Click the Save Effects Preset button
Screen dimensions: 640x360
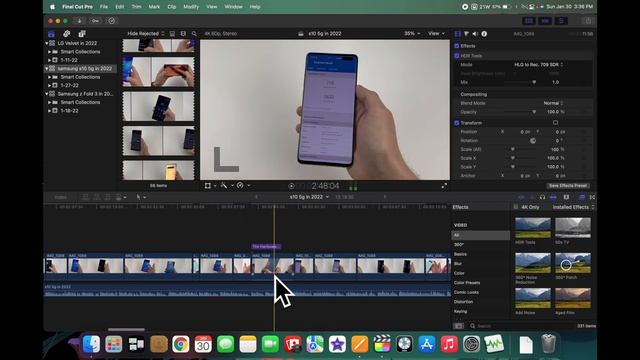pyautogui.click(x=568, y=186)
